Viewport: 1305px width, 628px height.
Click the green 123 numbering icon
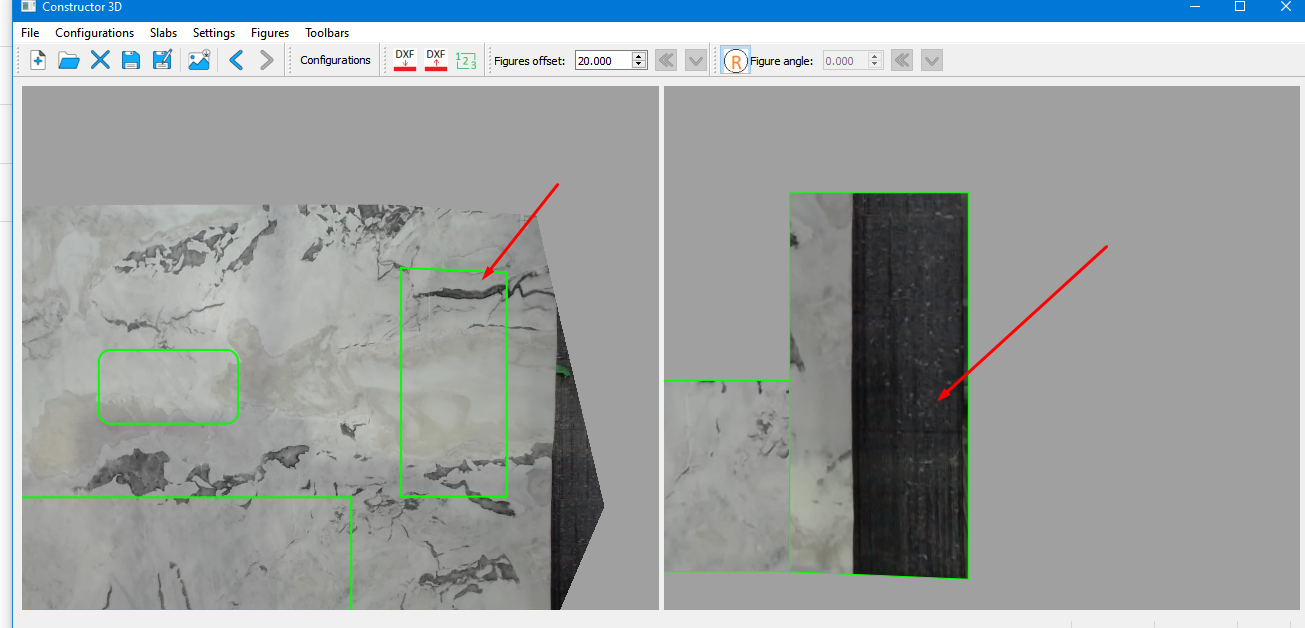tap(466, 61)
